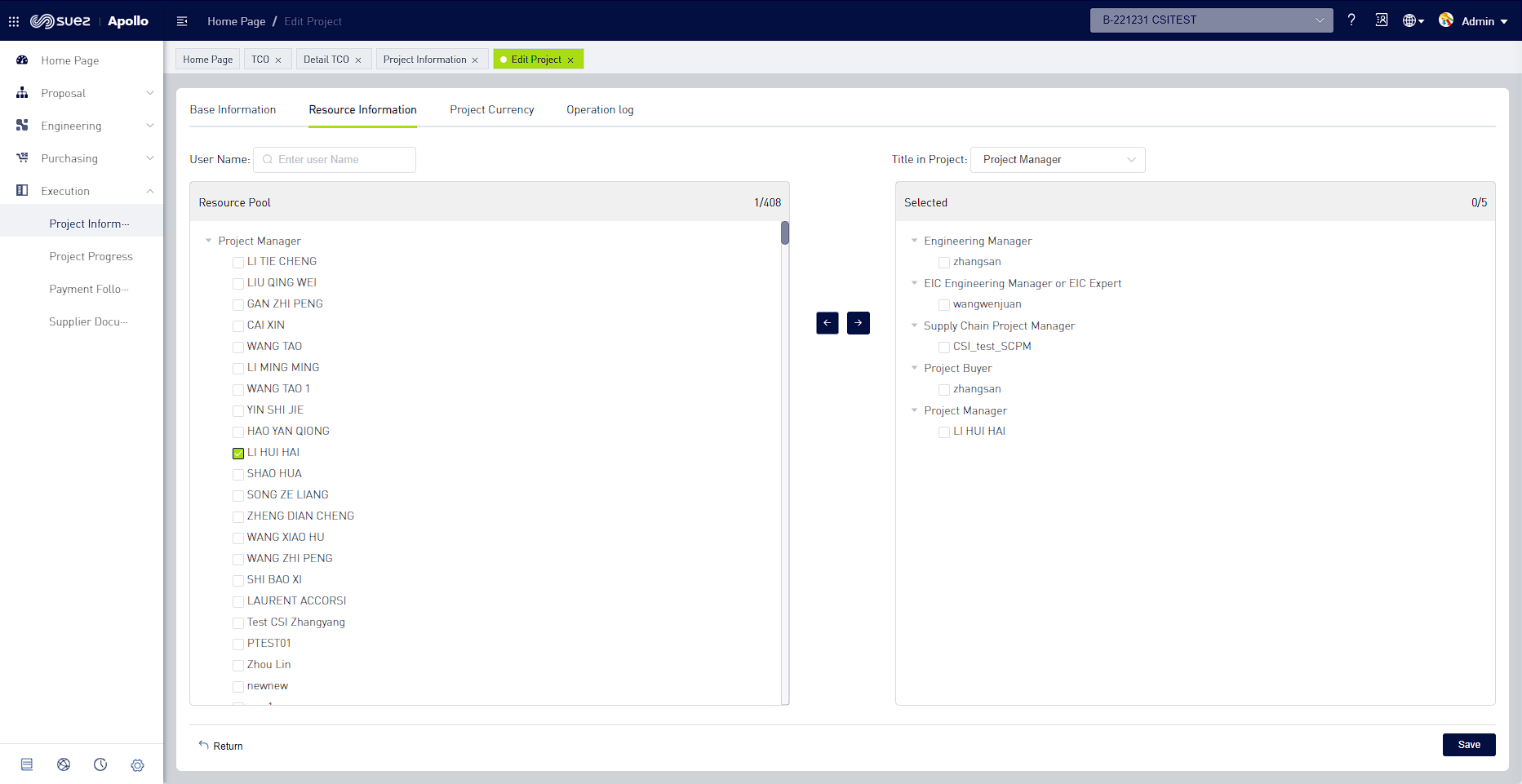Viewport: 1522px width, 784px height.
Task: Open the app grid launcher icon
Action: tap(14, 21)
